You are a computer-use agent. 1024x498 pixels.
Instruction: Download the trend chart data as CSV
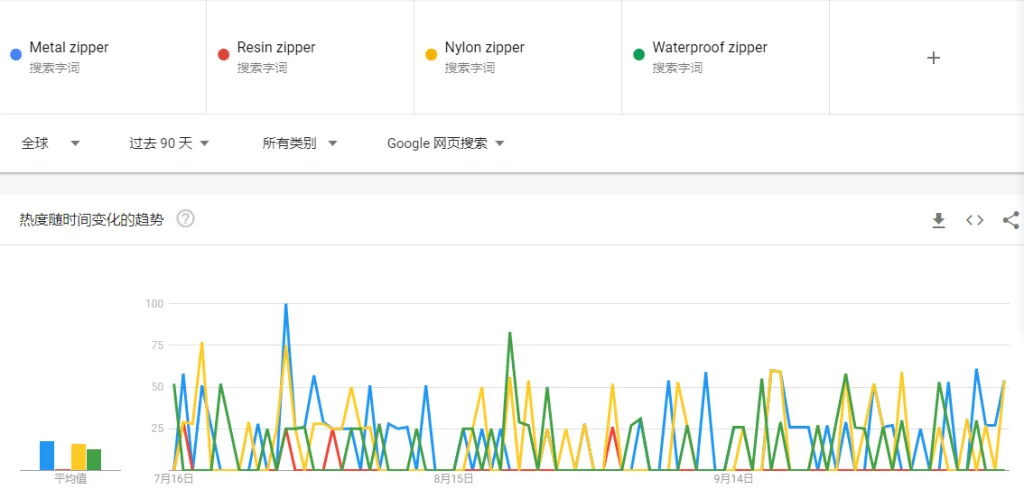[938, 220]
